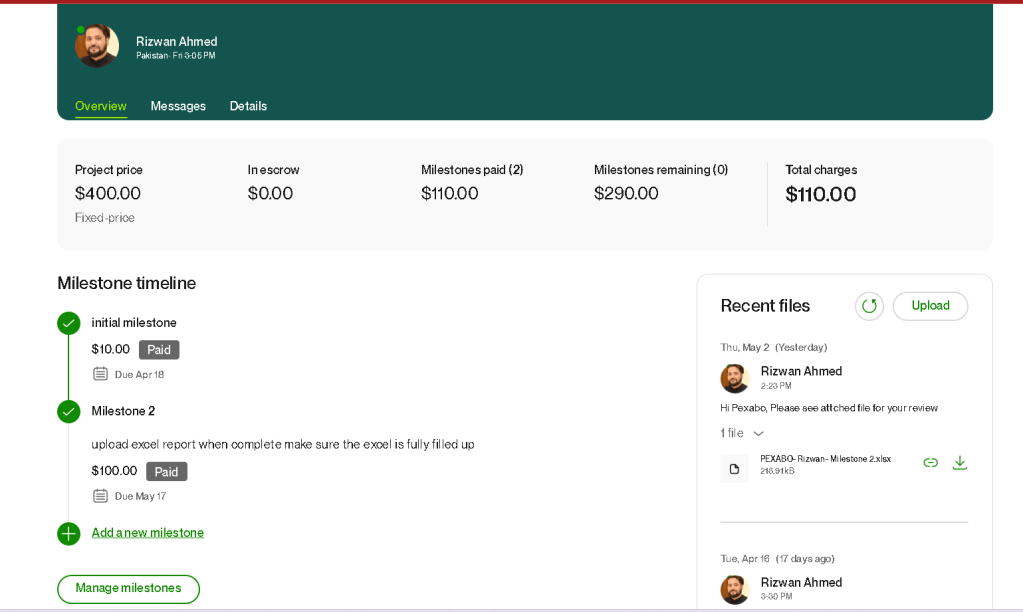Click the document icon beside PEXABO xlsx file
The height and width of the screenshot is (612, 1023).
734,468
